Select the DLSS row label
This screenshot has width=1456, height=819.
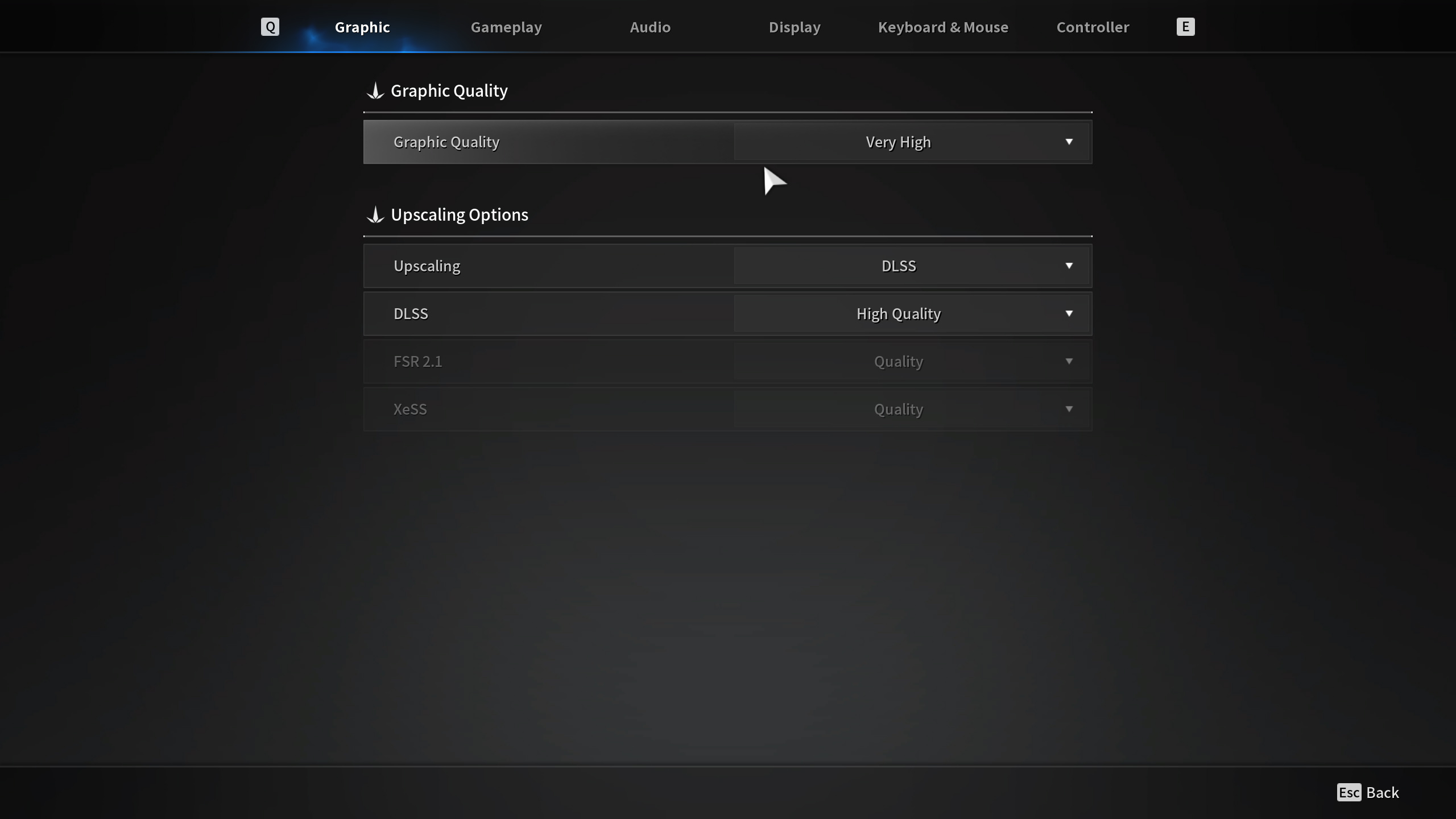click(x=411, y=314)
